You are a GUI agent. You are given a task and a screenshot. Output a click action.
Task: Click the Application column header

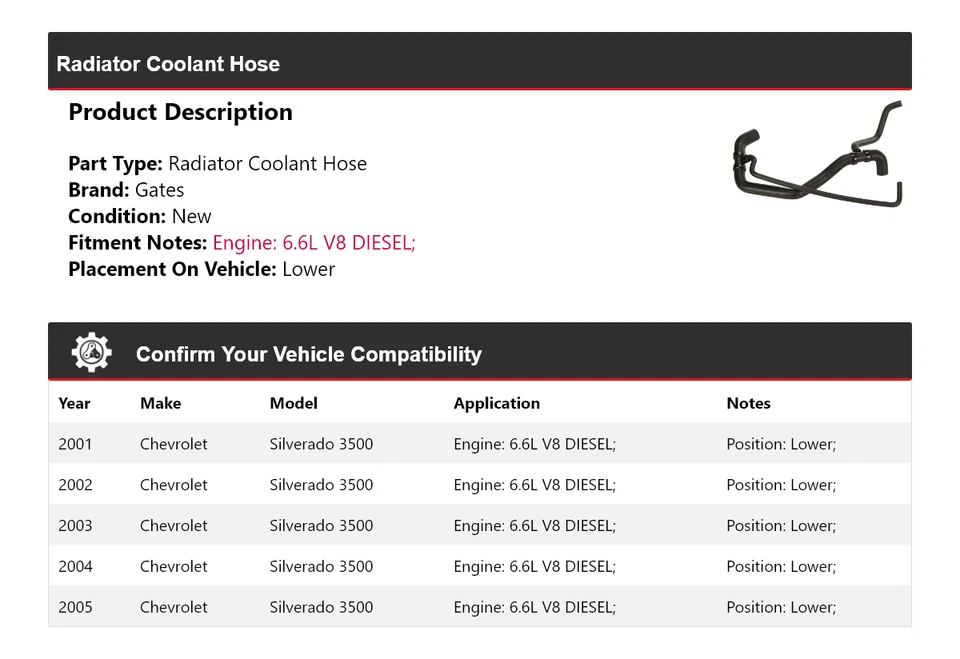[x=496, y=403]
